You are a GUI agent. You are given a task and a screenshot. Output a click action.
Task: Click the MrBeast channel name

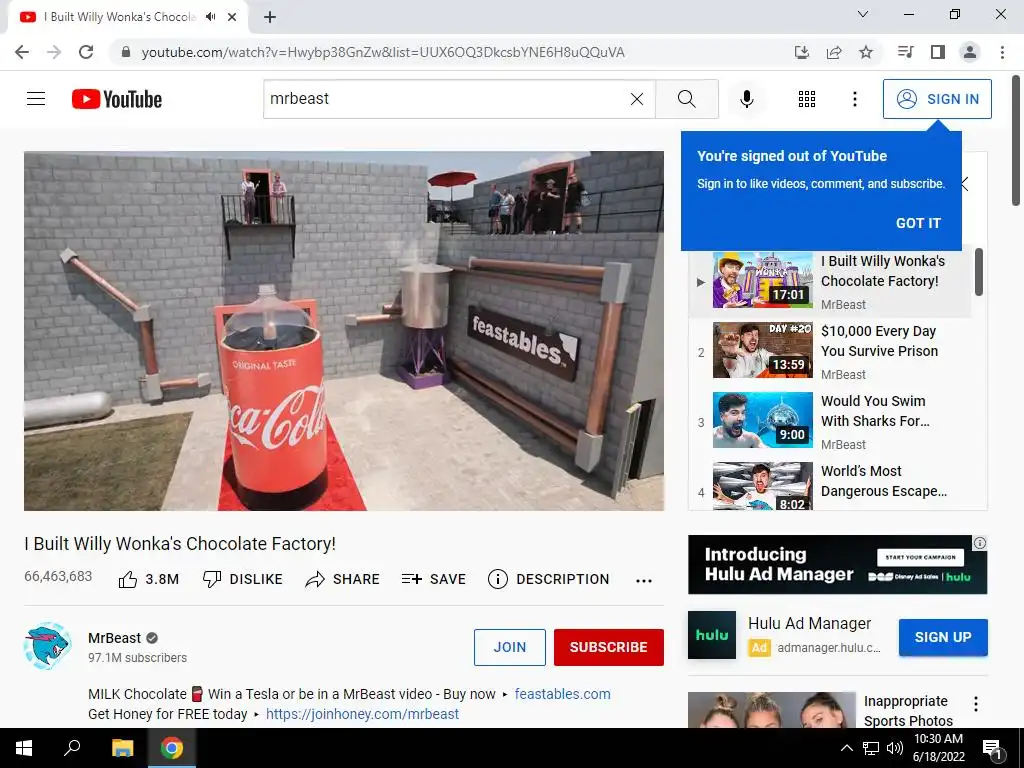point(114,638)
